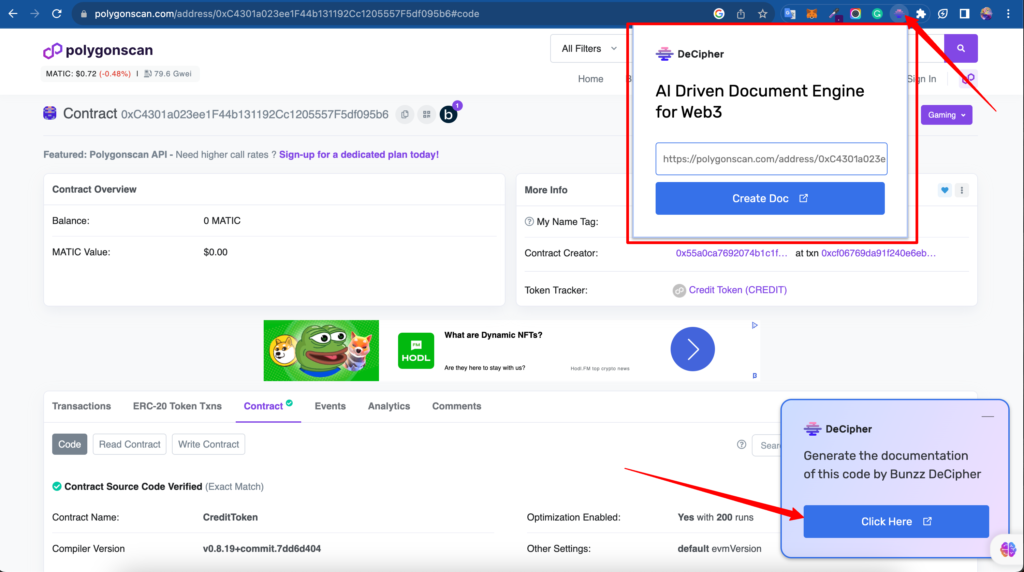Viewport: 1024px width, 572px height.
Task: Click the CreditToken contract name value
Action: click(230, 517)
